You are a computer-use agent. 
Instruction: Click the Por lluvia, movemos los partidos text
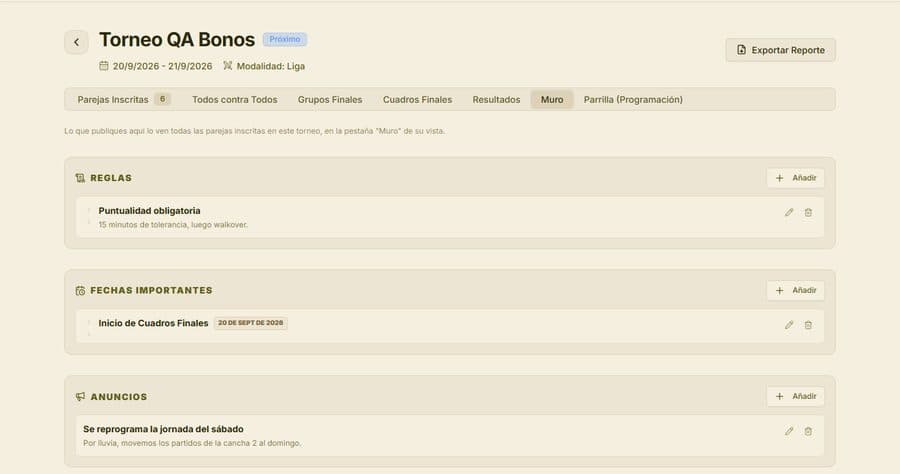pos(192,444)
